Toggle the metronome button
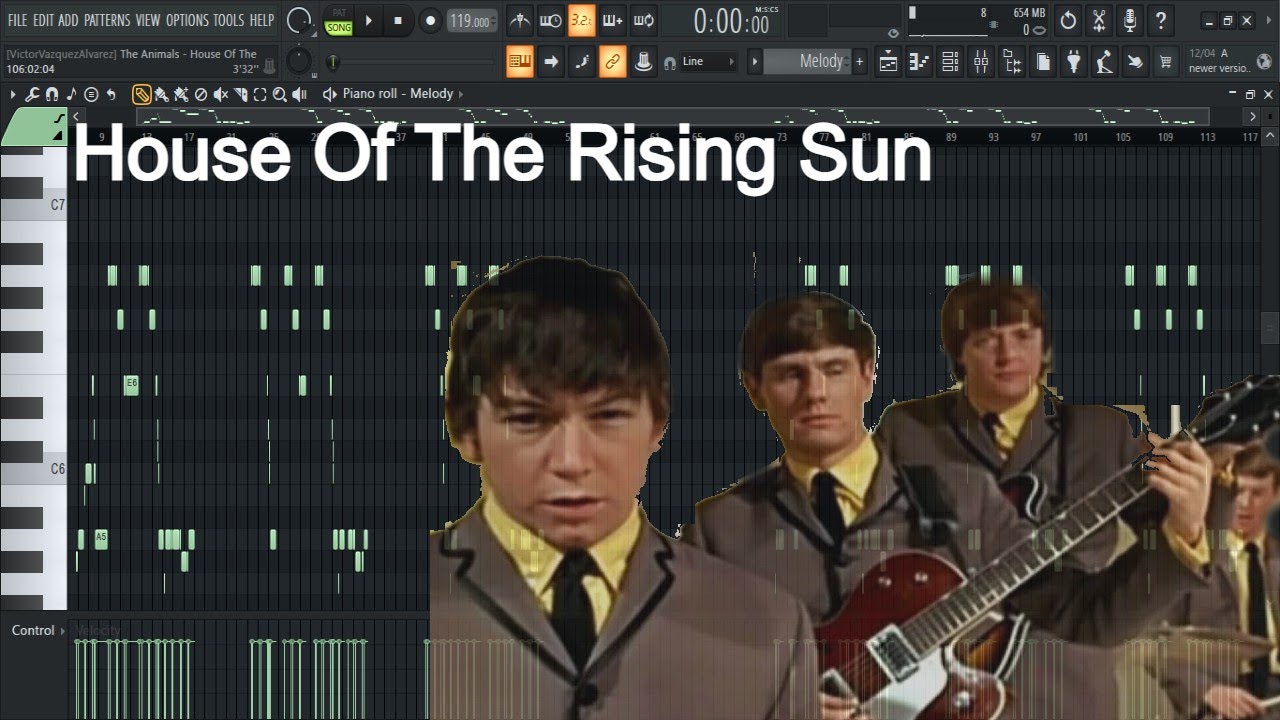Screen dimensions: 1280x720 pyautogui.click(x=520, y=20)
